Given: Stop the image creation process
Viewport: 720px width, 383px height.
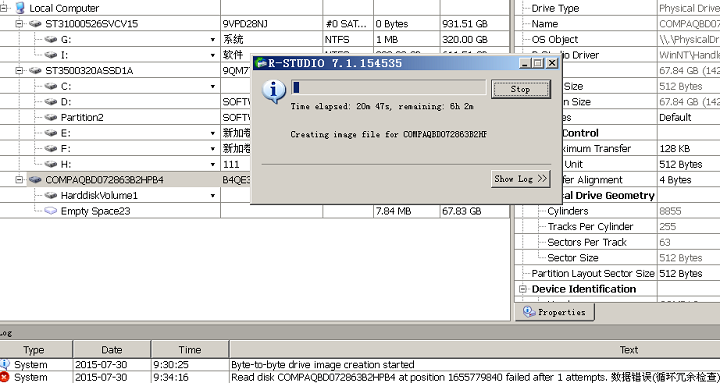Looking at the screenshot, I should (520, 89).
